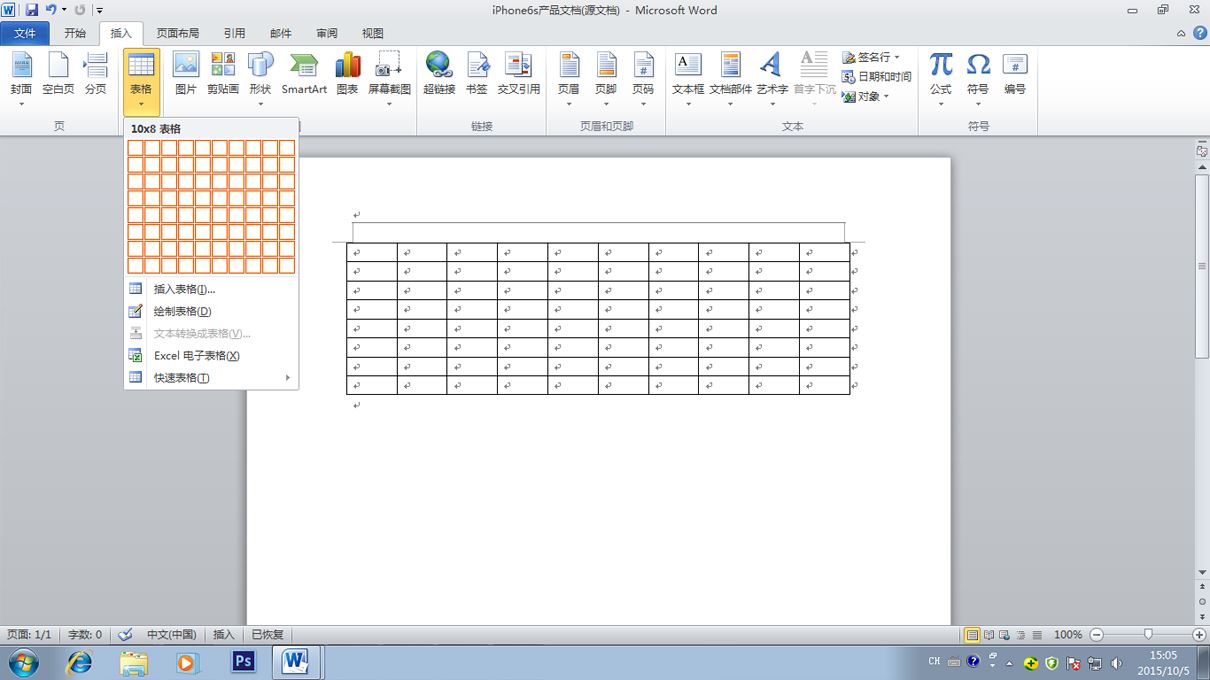Open the undo history dropdown arrow
The image size is (1210, 680).
tap(64, 10)
